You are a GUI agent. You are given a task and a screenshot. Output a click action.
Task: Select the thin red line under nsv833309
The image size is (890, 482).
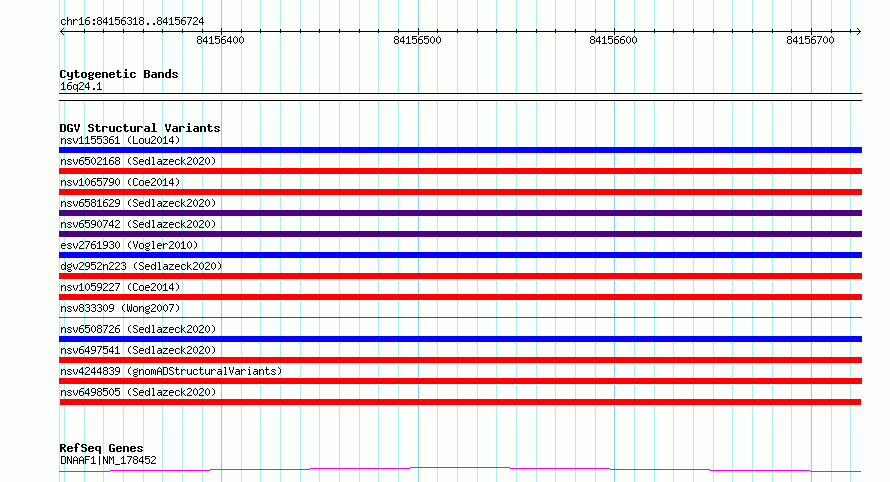coord(460,317)
